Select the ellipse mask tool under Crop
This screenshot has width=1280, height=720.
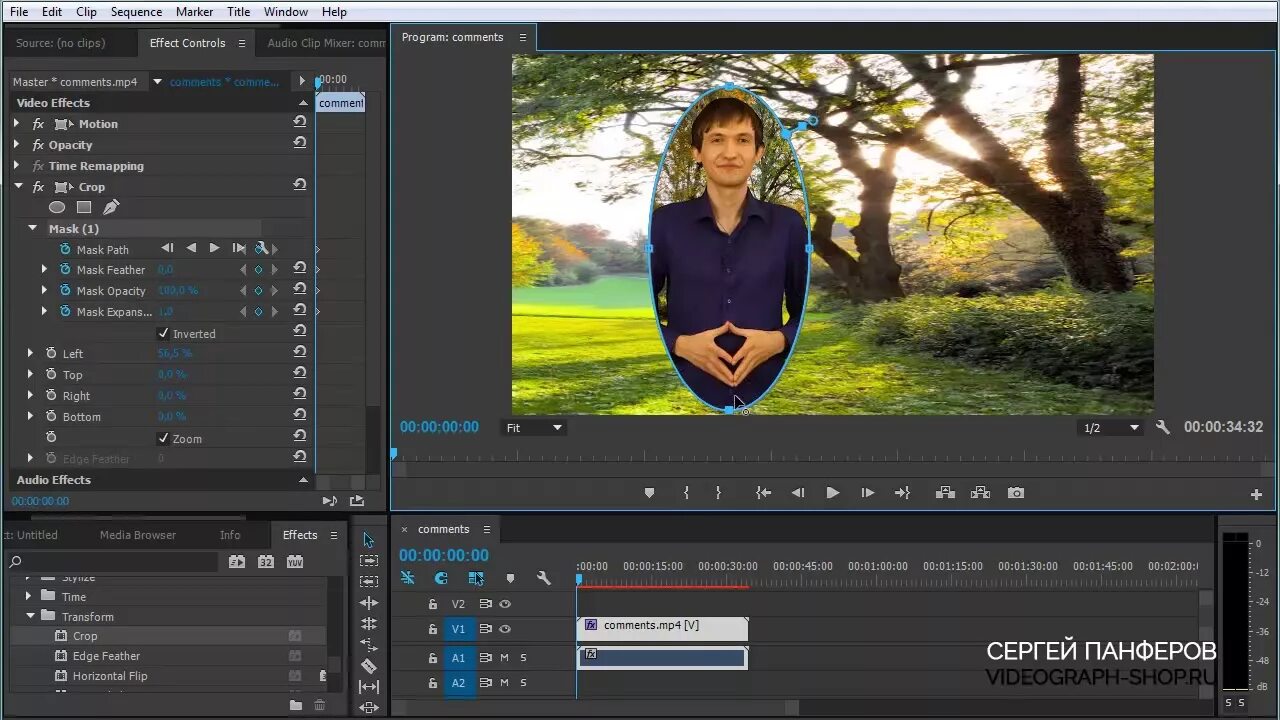[57, 207]
